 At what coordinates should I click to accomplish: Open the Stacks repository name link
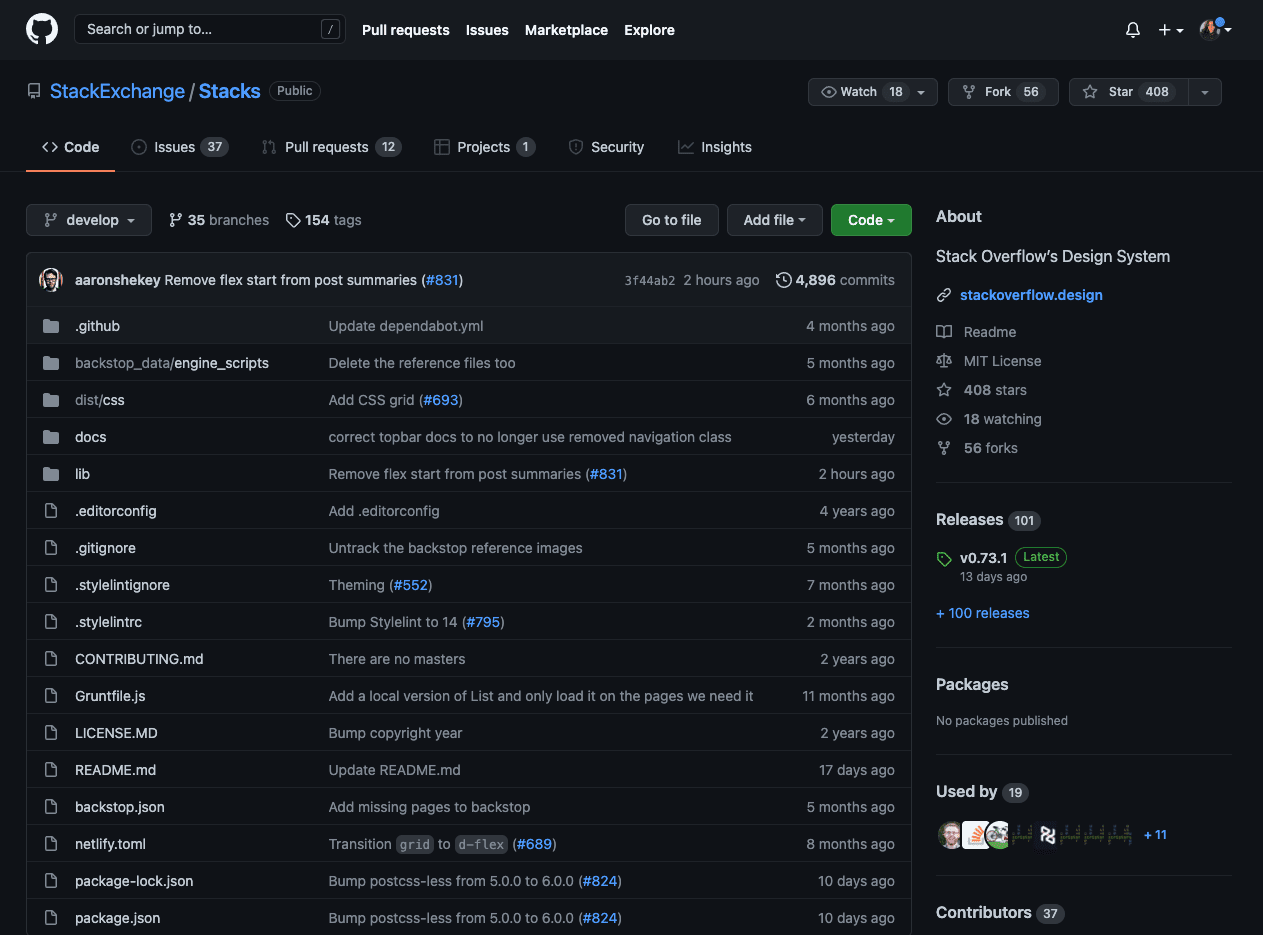229,91
